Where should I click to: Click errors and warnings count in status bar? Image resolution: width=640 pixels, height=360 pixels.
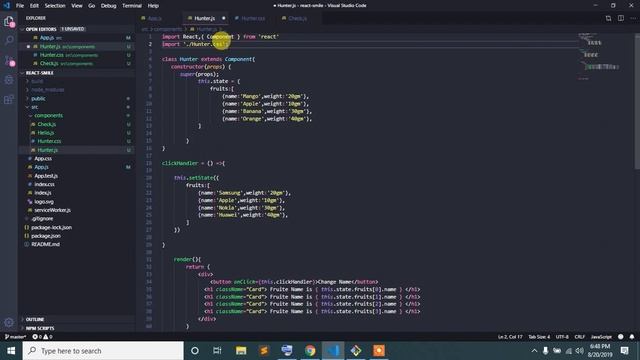tap(42, 337)
